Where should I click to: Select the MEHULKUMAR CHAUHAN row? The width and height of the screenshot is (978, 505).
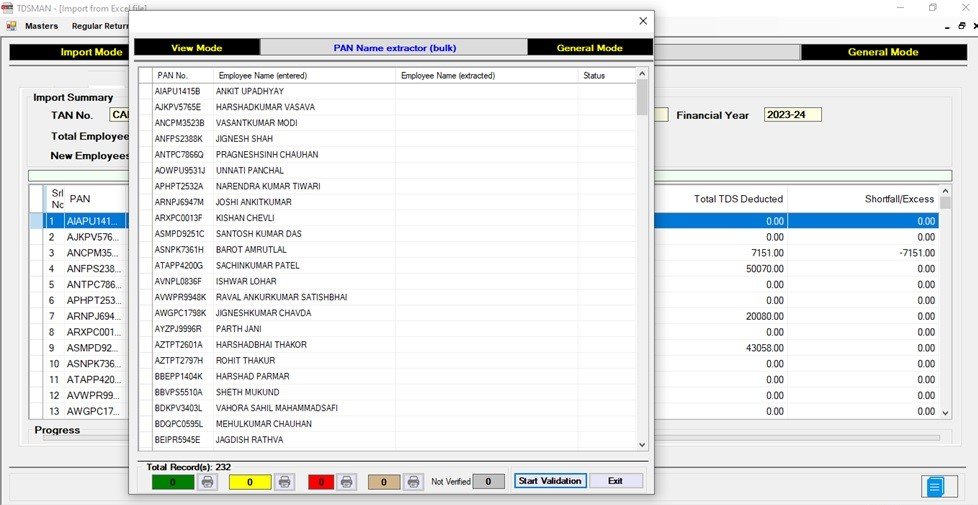[387, 424]
